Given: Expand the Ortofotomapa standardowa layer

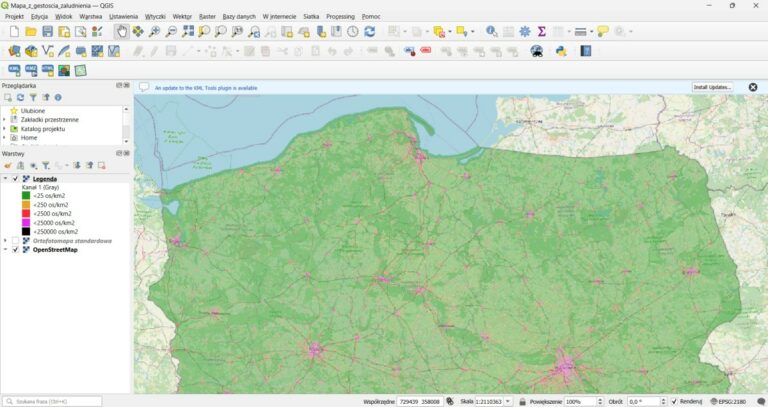Looking at the screenshot, I should click(x=5, y=241).
